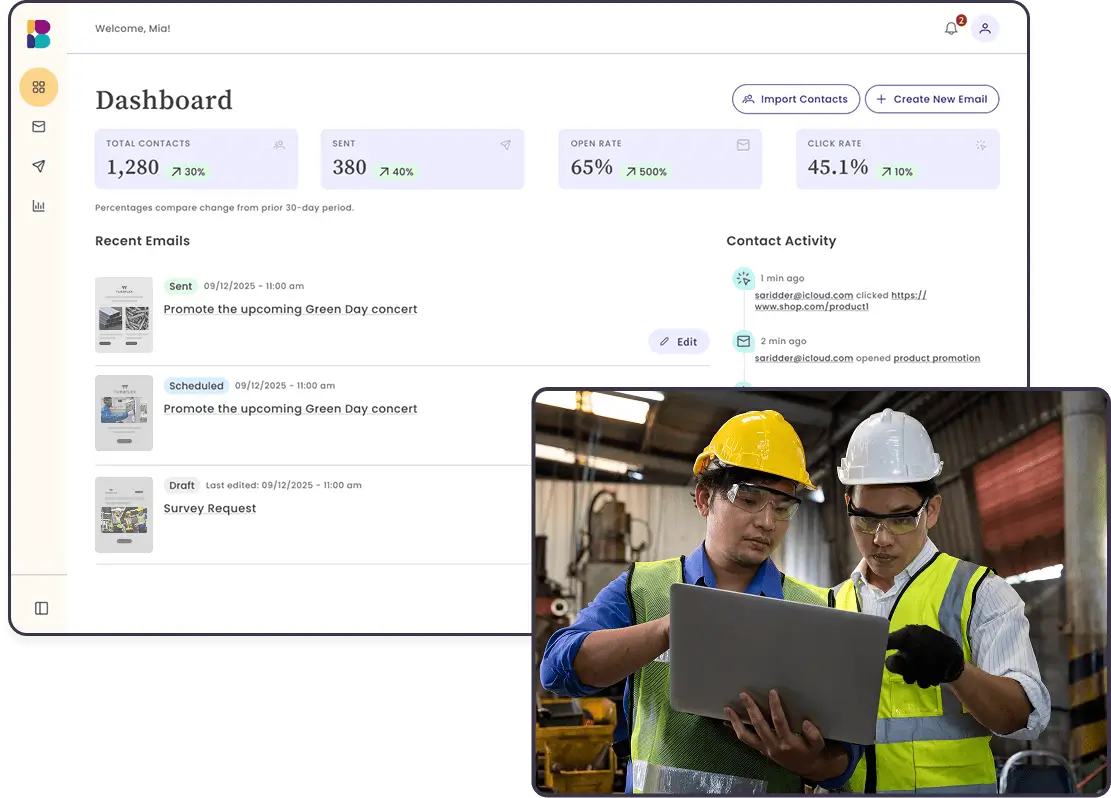Collapse the sidebar using the panel icon
1111x798 pixels.
39,607
